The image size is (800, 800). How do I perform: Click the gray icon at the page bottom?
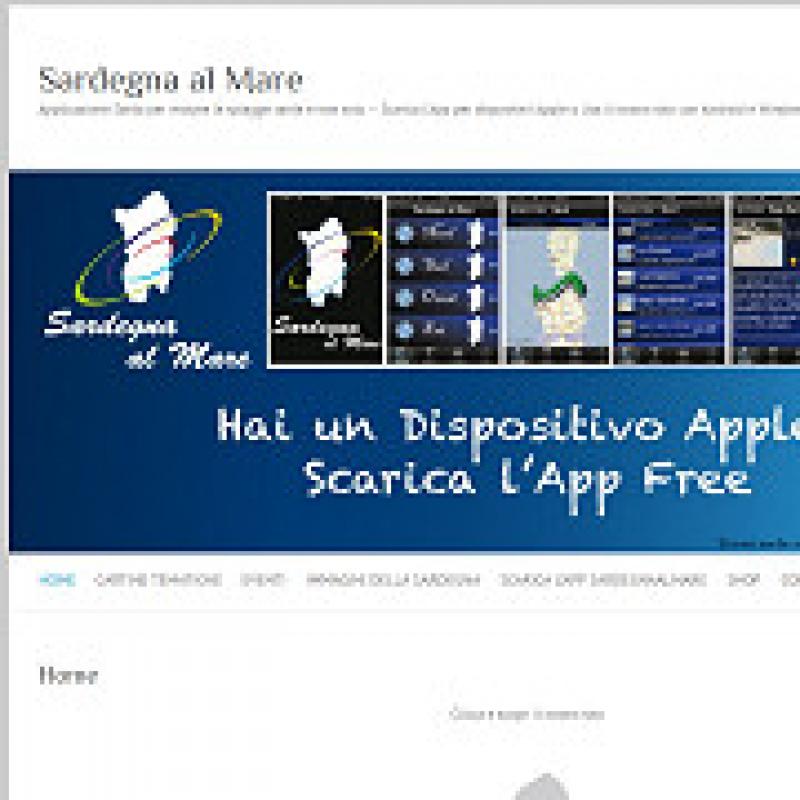(x=541, y=788)
